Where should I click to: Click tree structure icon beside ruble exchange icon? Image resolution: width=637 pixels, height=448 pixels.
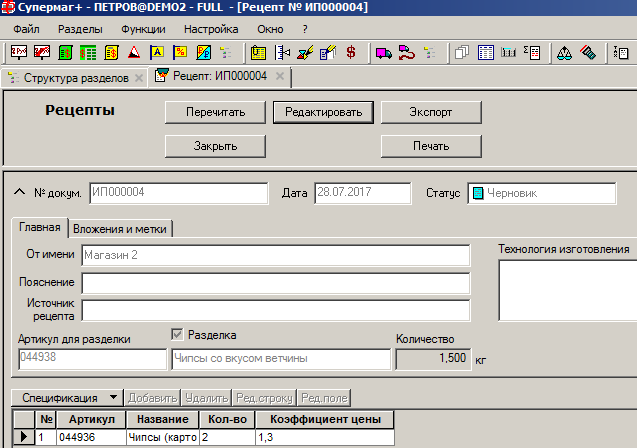coord(225,52)
